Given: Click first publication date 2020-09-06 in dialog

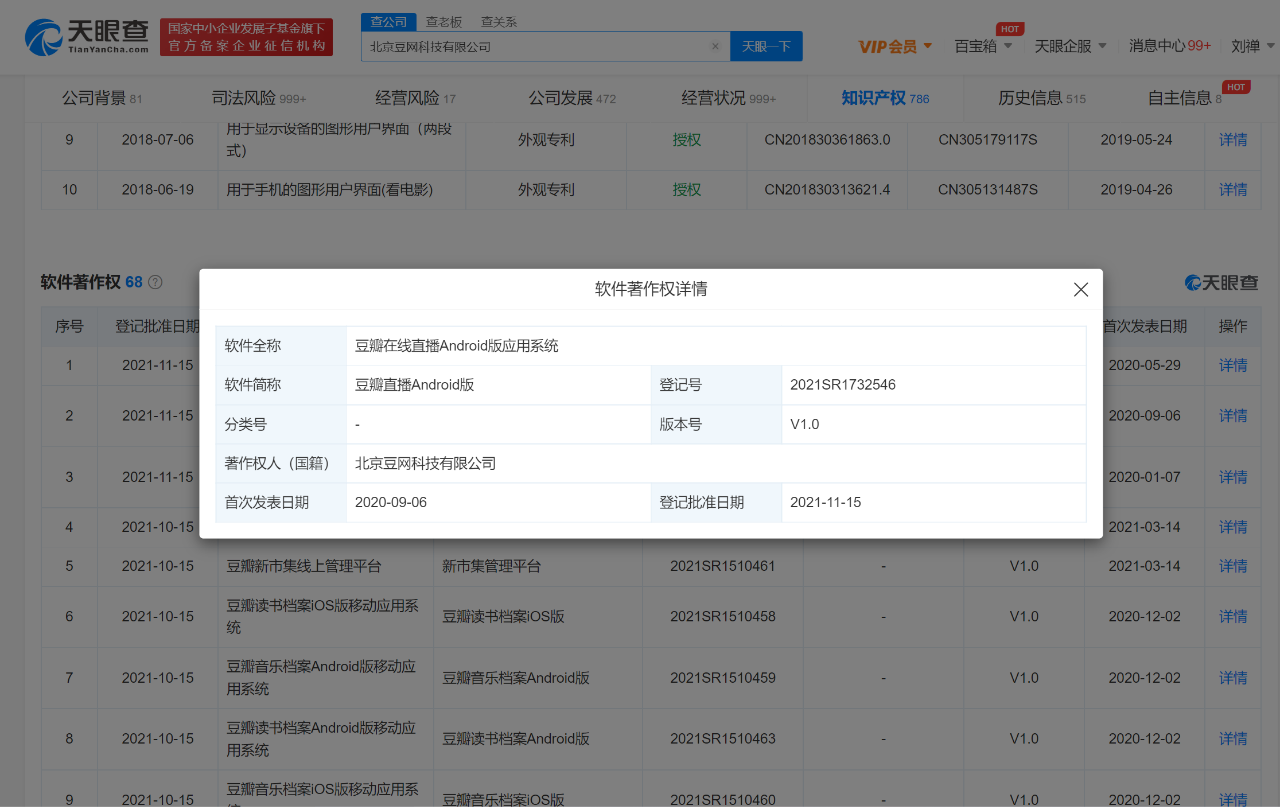Looking at the screenshot, I should pyautogui.click(x=391, y=502).
